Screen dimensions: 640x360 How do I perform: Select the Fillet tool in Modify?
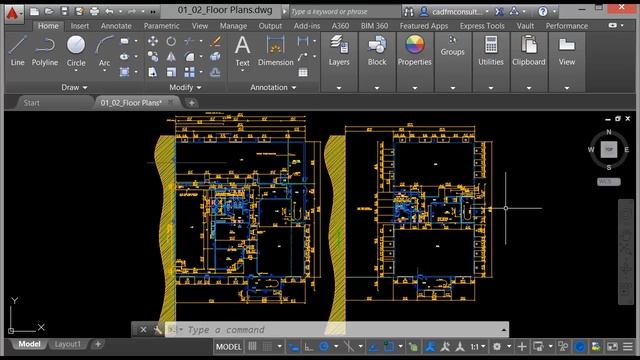[x=189, y=56]
